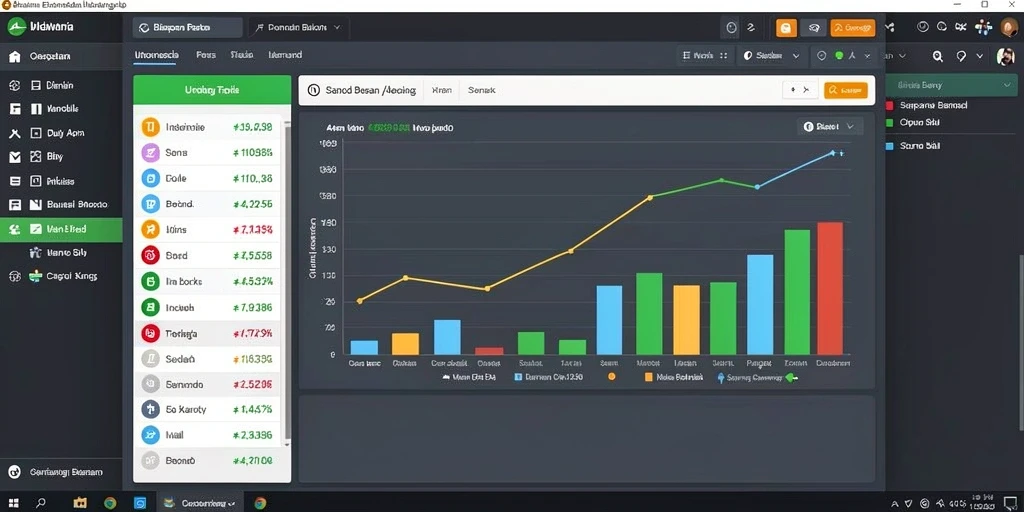Click the eye icon button in the top toolbar

click(x=814, y=28)
